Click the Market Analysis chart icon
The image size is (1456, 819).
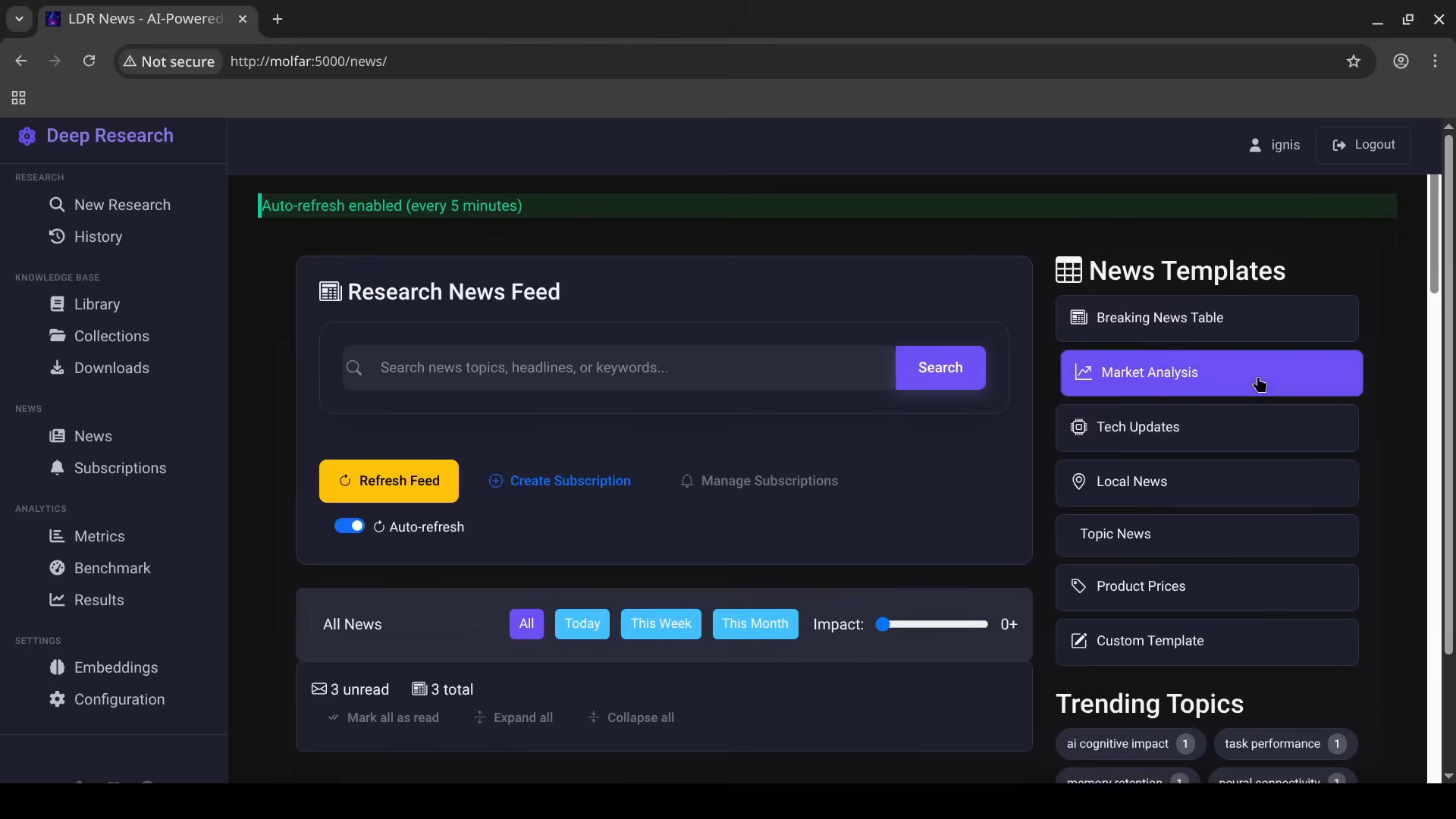point(1084,372)
